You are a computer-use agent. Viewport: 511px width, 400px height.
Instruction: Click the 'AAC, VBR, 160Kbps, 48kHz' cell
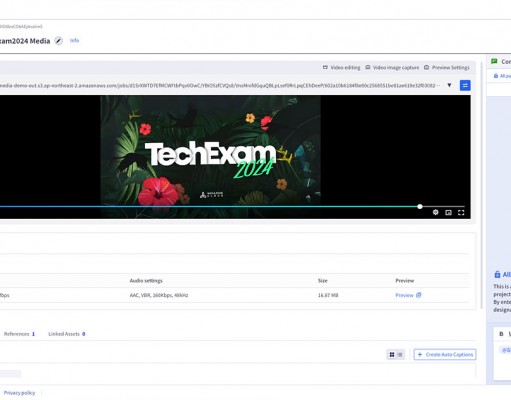click(159, 295)
